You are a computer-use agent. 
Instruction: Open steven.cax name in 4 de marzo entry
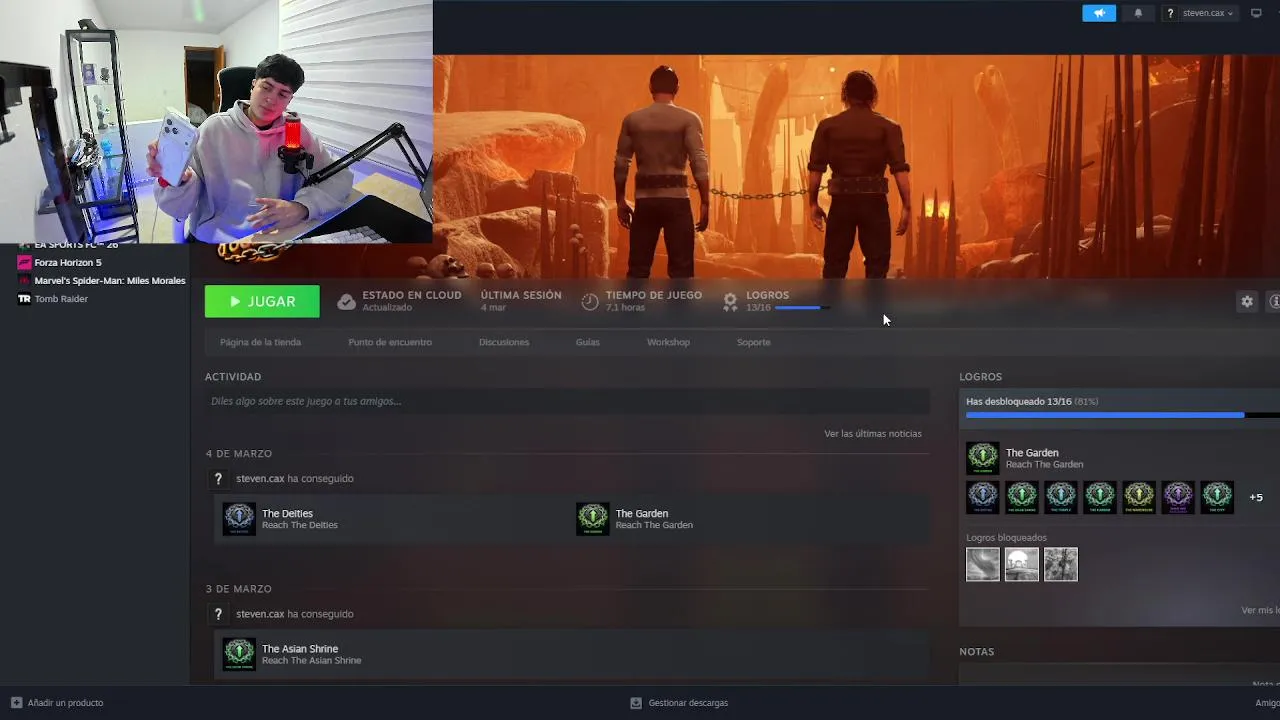coord(260,479)
